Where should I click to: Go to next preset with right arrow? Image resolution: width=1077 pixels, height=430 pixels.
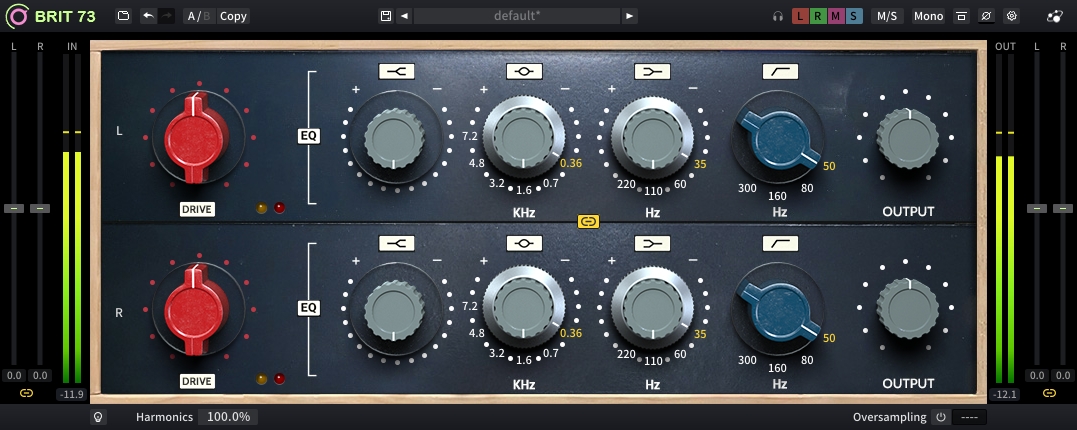[x=629, y=16]
